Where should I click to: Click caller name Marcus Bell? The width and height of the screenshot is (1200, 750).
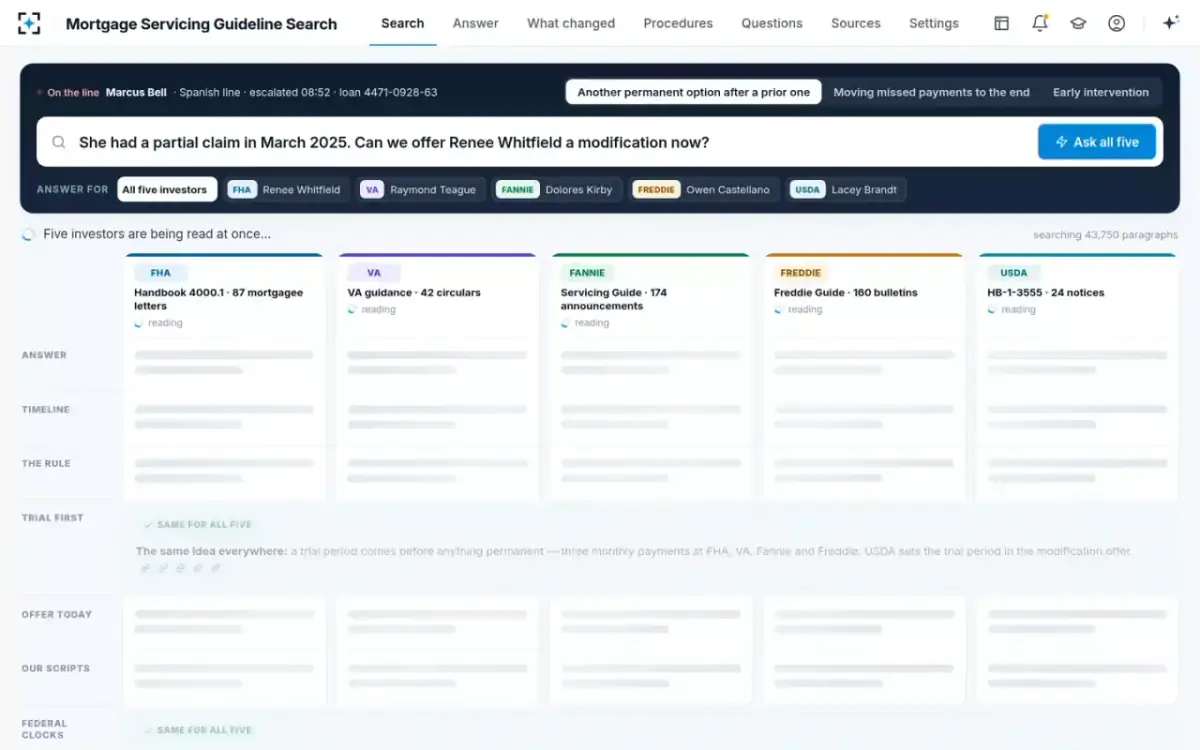(x=136, y=93)
